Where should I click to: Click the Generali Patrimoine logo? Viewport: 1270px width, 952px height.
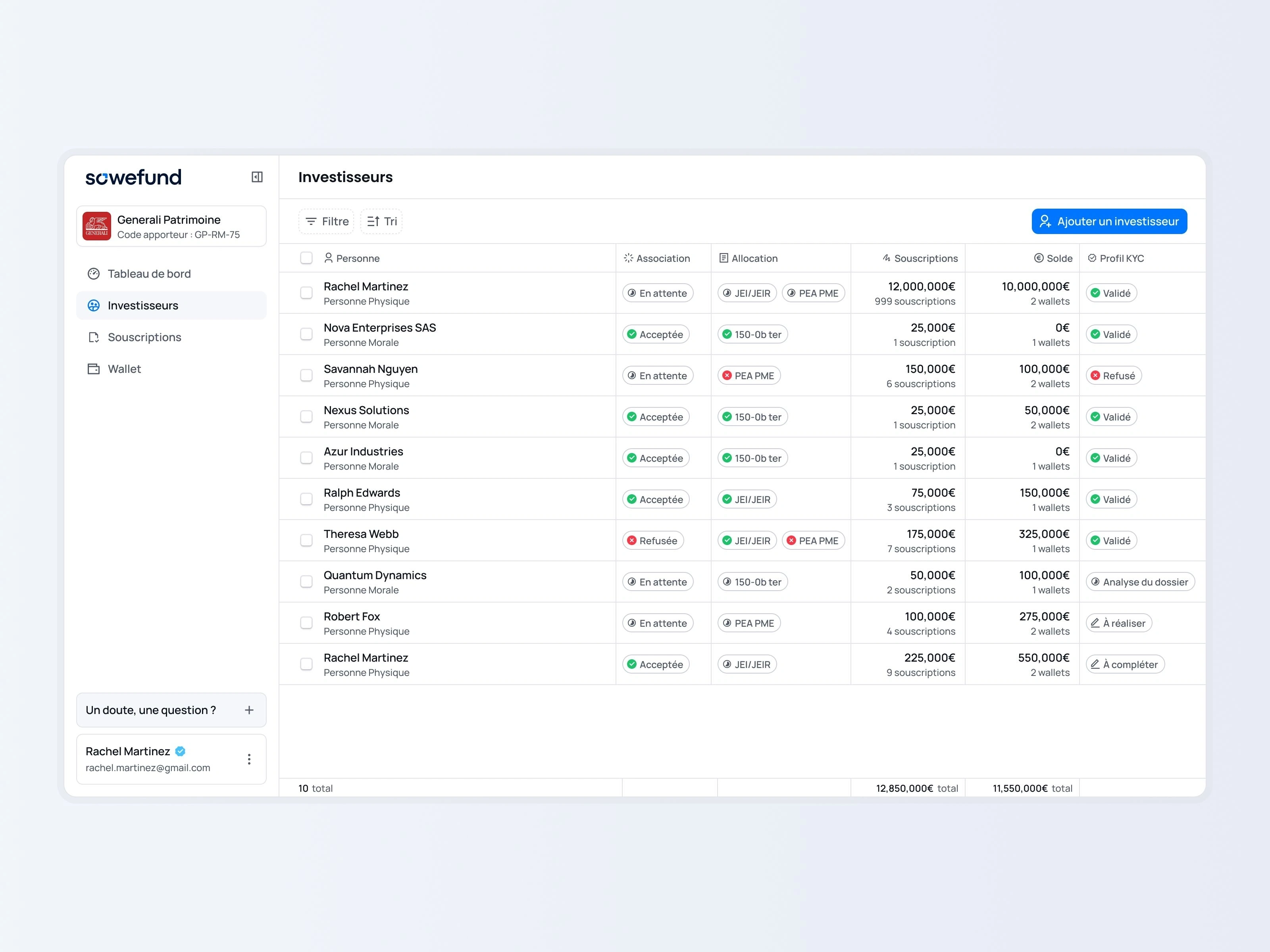[96, 226]
